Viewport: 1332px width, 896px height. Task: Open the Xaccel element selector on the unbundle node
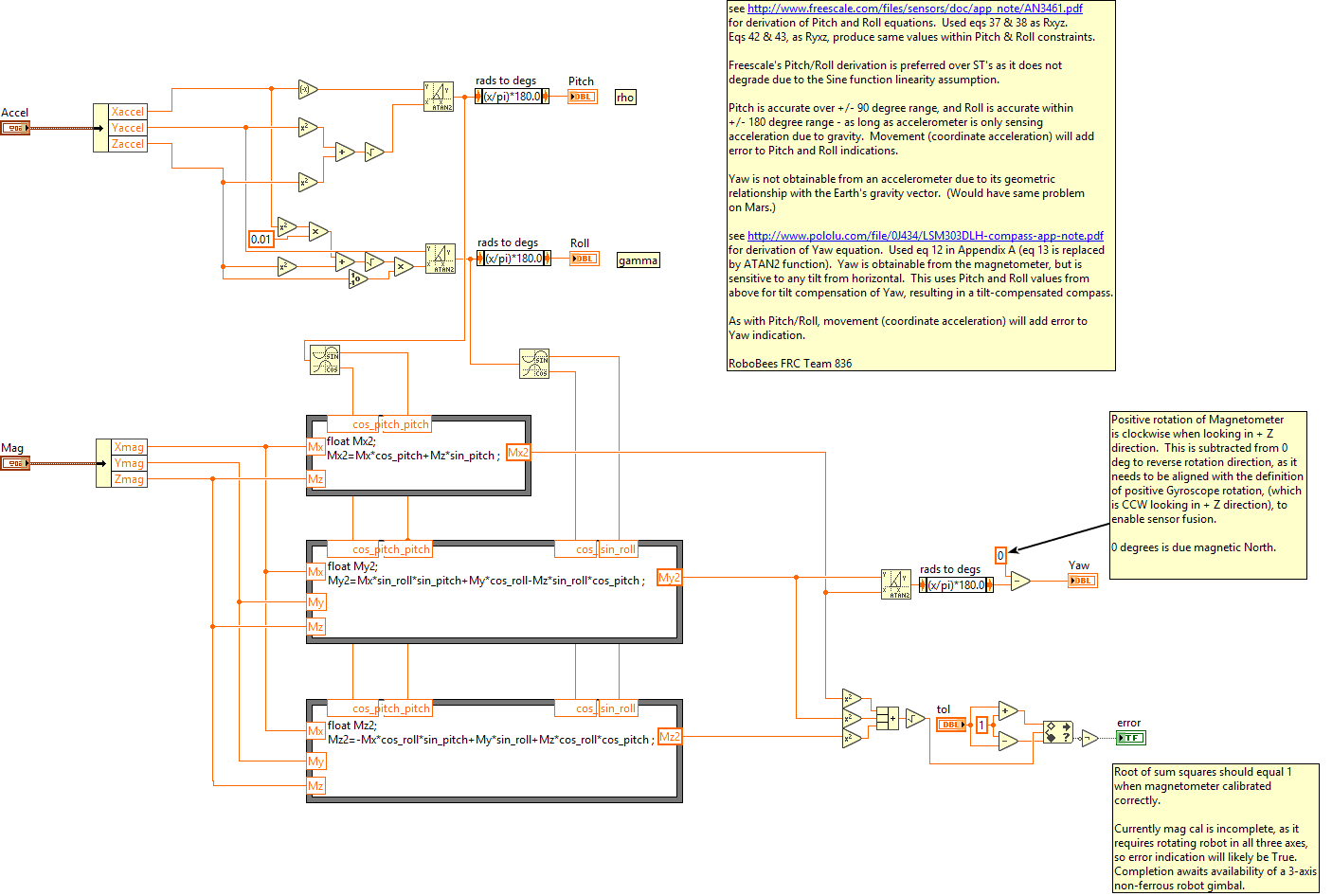tap(128, 112)
